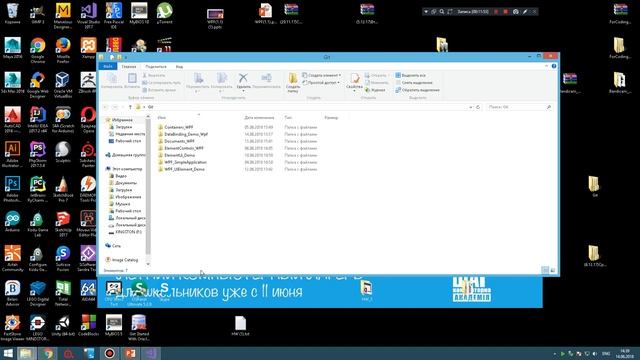Switch to the Share ribbon tab
The image size is (640, 360).
pos(156,66)
